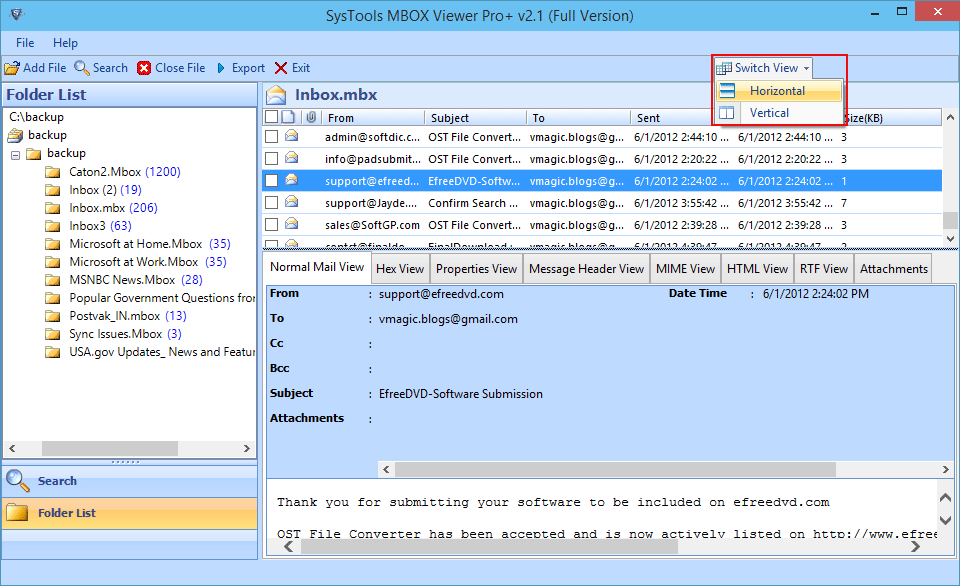The height and width of the screenshot is (586, 960).
Task: Choose Horizontal from Switch View menu
Action: [779, 91]
